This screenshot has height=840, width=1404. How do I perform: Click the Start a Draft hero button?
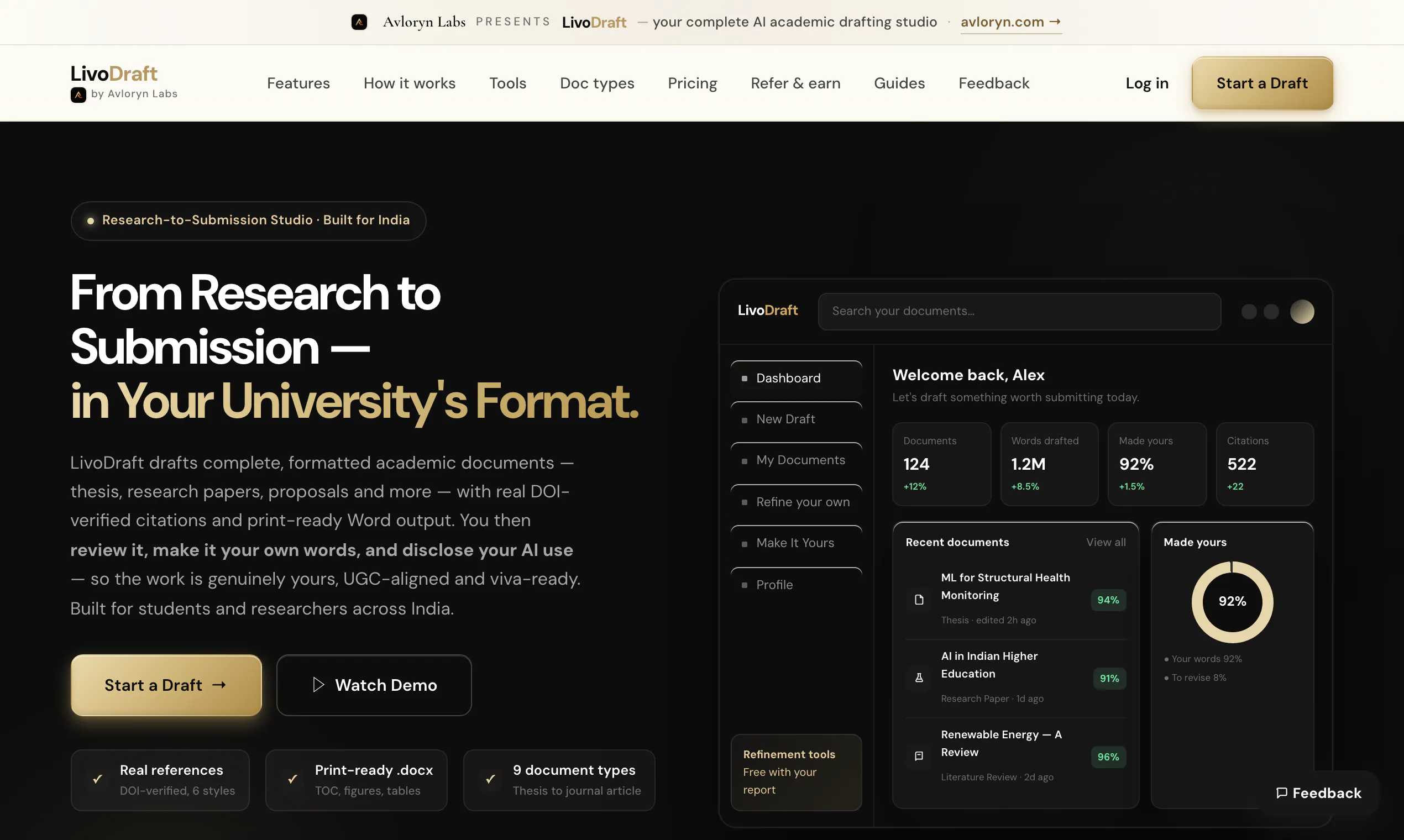[x=166, y=685]
